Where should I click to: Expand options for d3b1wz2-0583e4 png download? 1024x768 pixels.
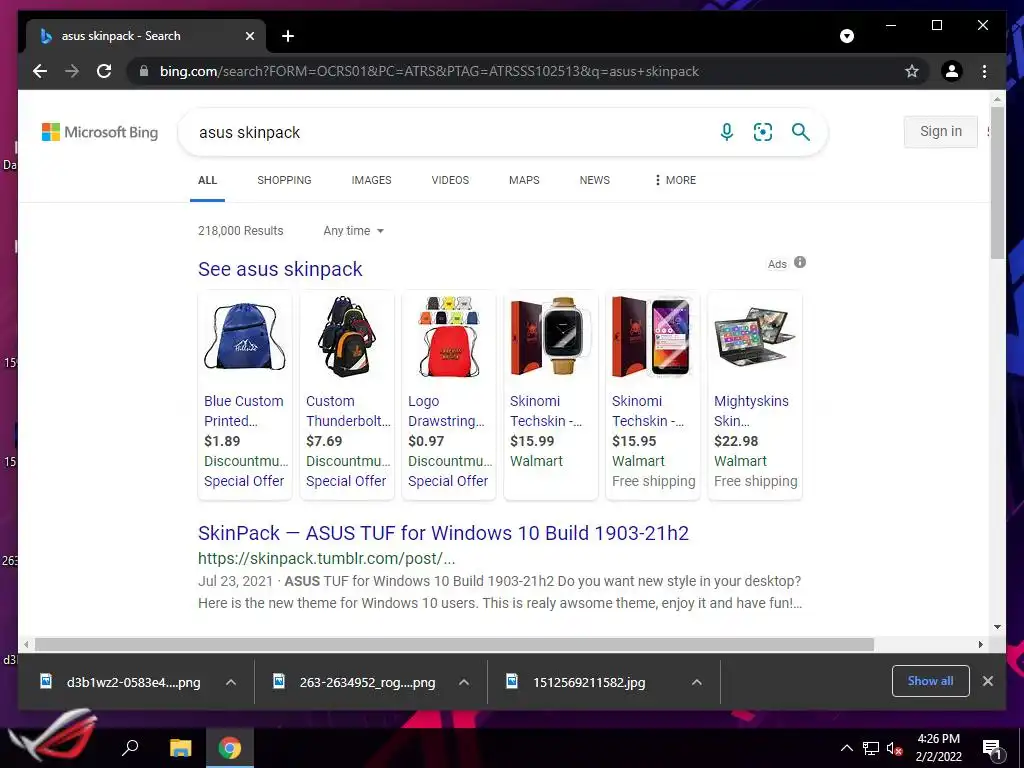231,682
